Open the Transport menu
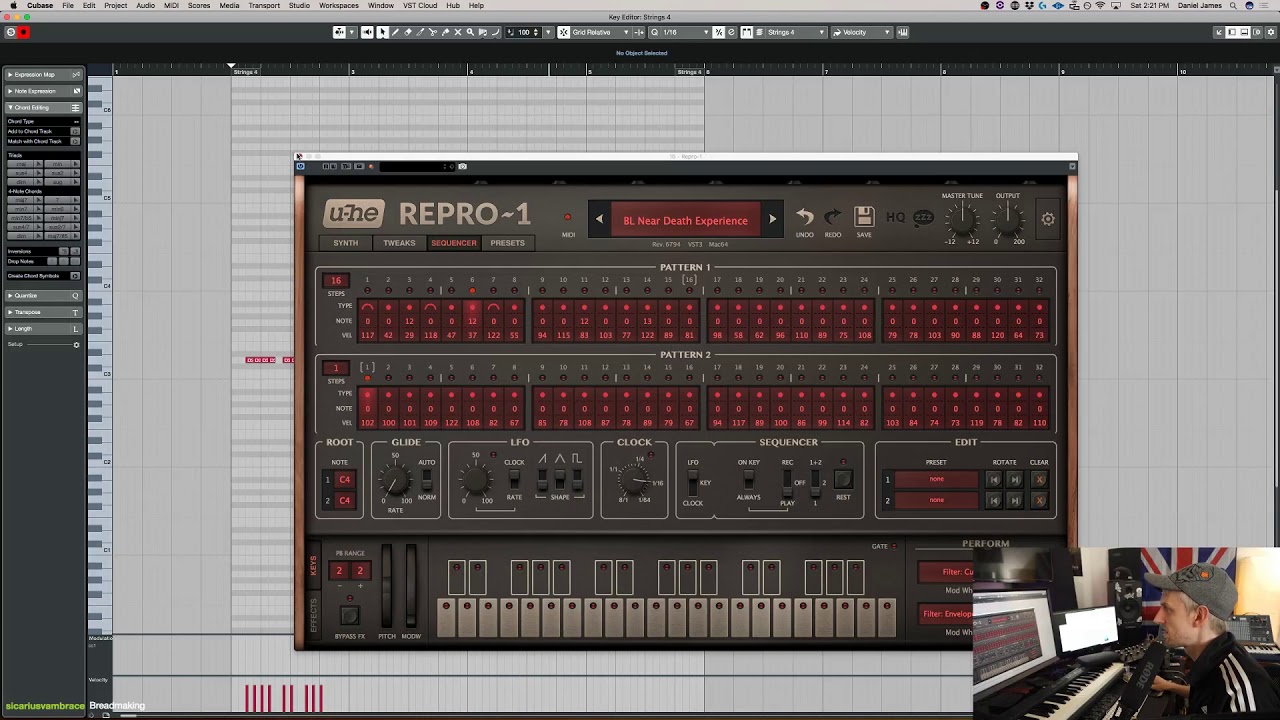Screen dimensions: 1280x720 [x=264, y=6]
